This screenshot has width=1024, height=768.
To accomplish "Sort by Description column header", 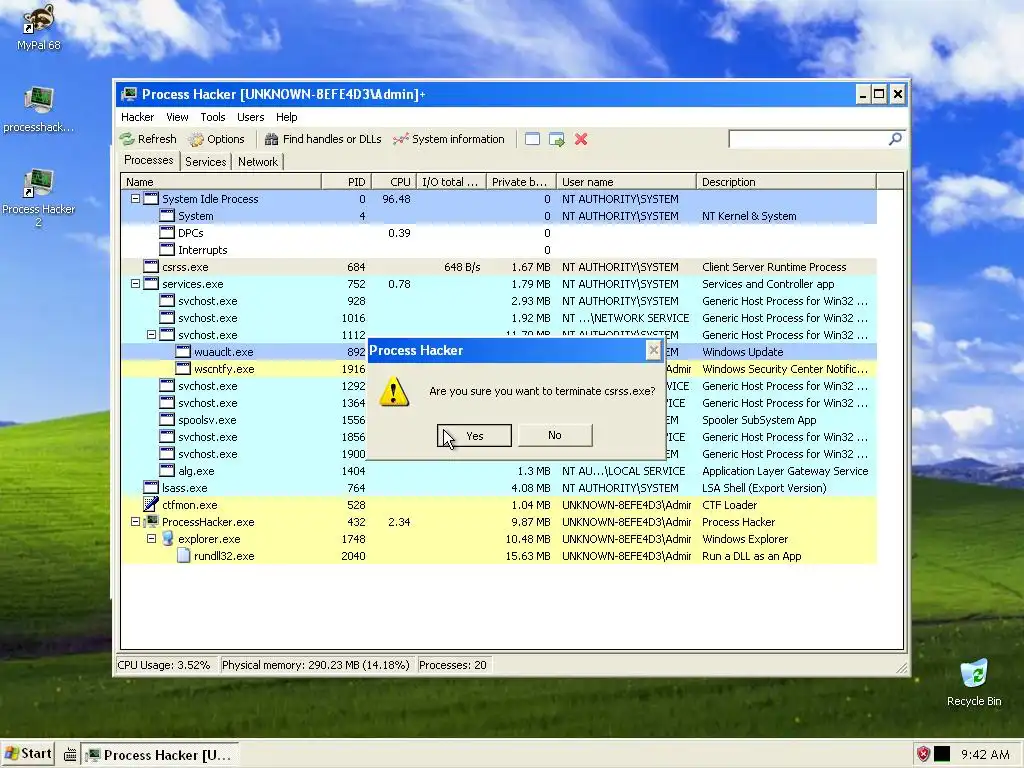I will [786, 182].
